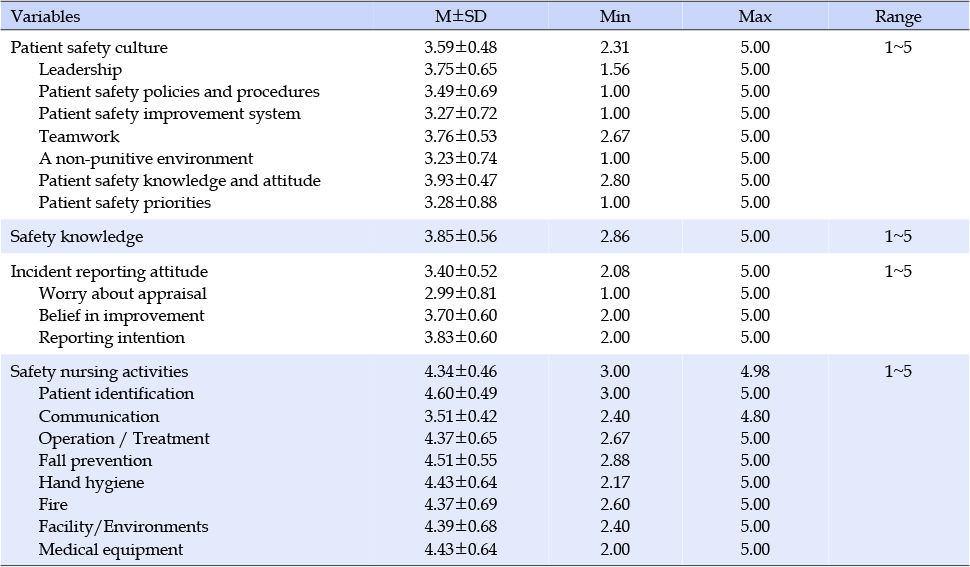The height and width of the screenshot is (567, 970).
Task: Click the M±SD value 4.34±0.46
Action: point(460,372)
